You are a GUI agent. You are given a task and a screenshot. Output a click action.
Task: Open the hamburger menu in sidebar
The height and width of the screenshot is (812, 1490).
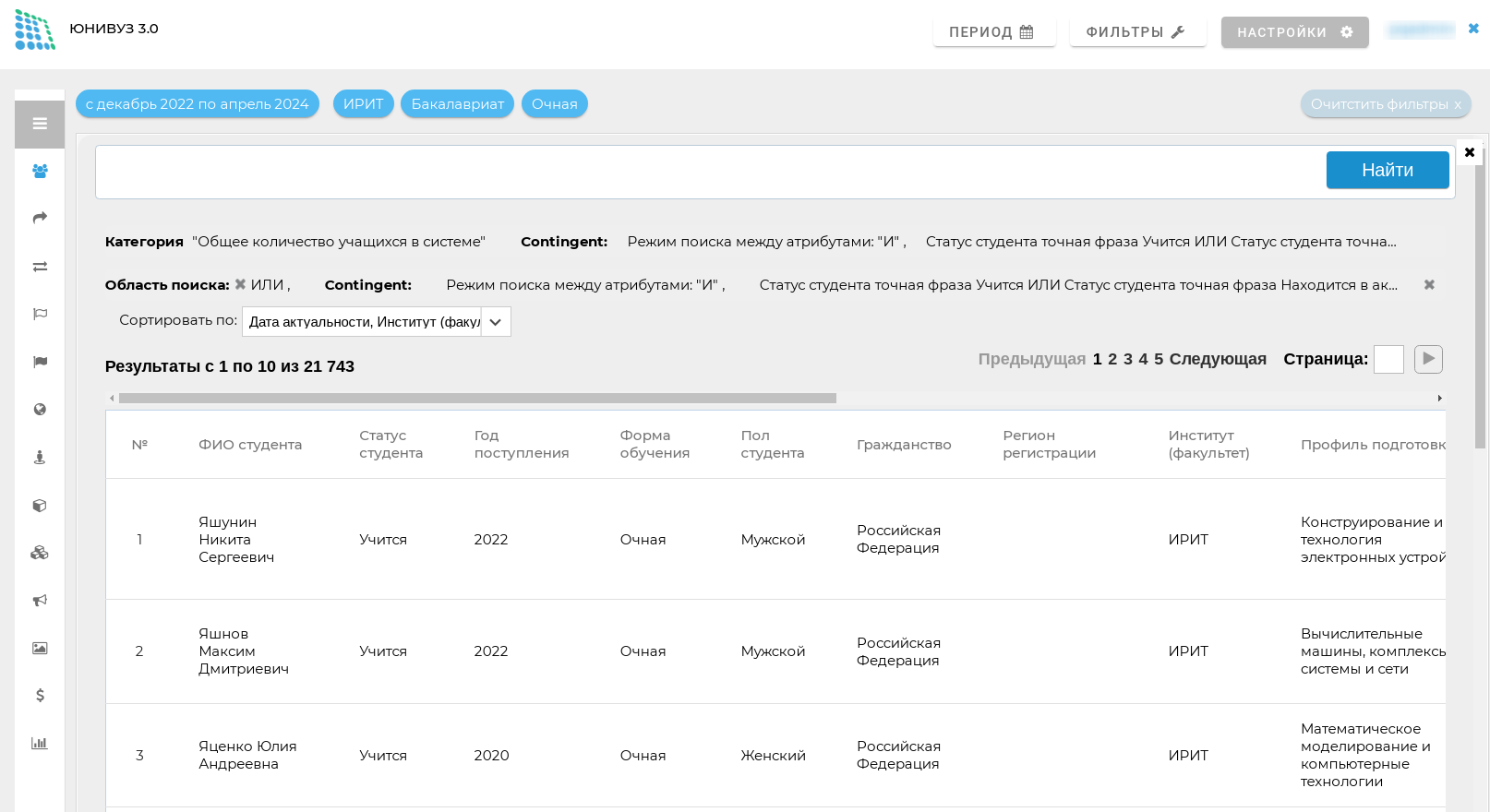point(40,124)
